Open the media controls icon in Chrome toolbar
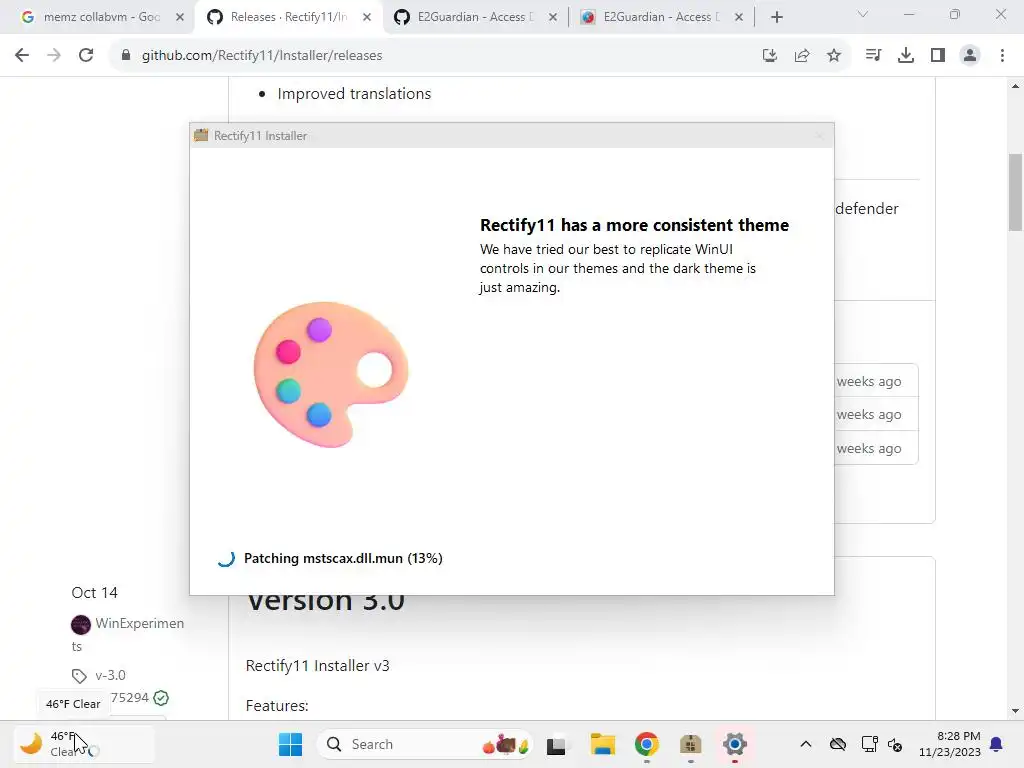Viewport: 1024px width, 768px height. pos(873,56)
